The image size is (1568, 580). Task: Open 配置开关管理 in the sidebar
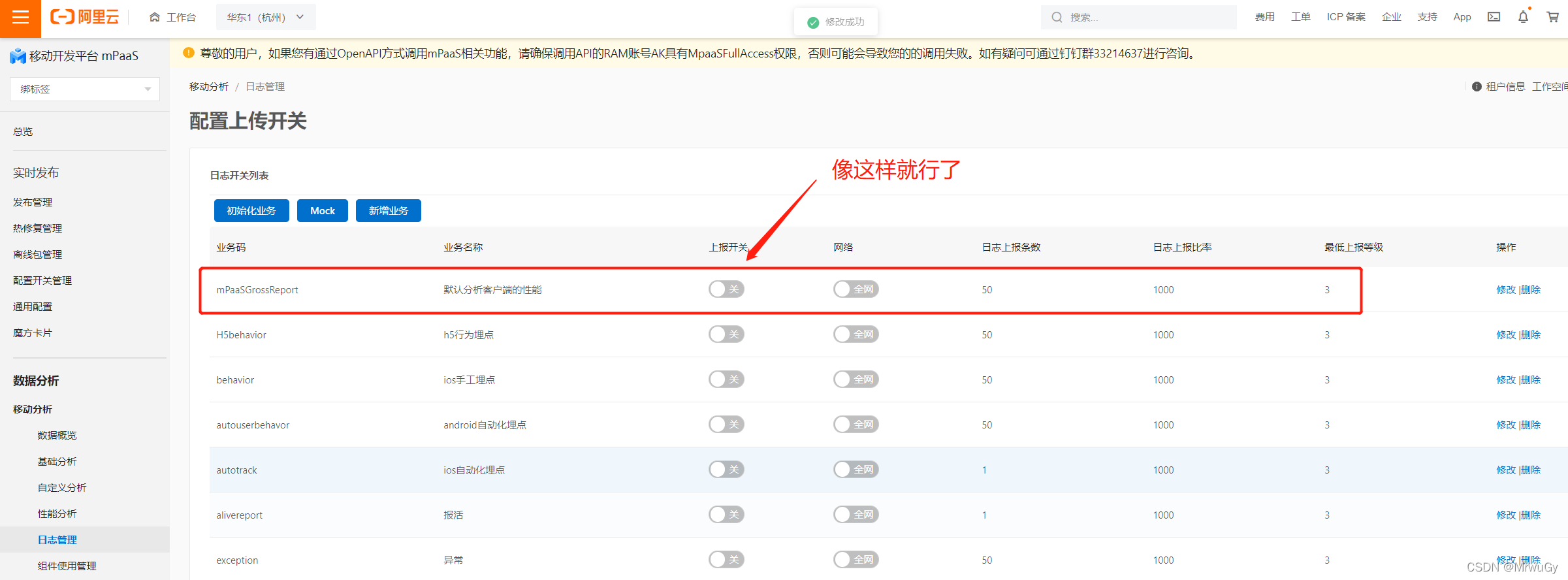(x=42, y=281)
